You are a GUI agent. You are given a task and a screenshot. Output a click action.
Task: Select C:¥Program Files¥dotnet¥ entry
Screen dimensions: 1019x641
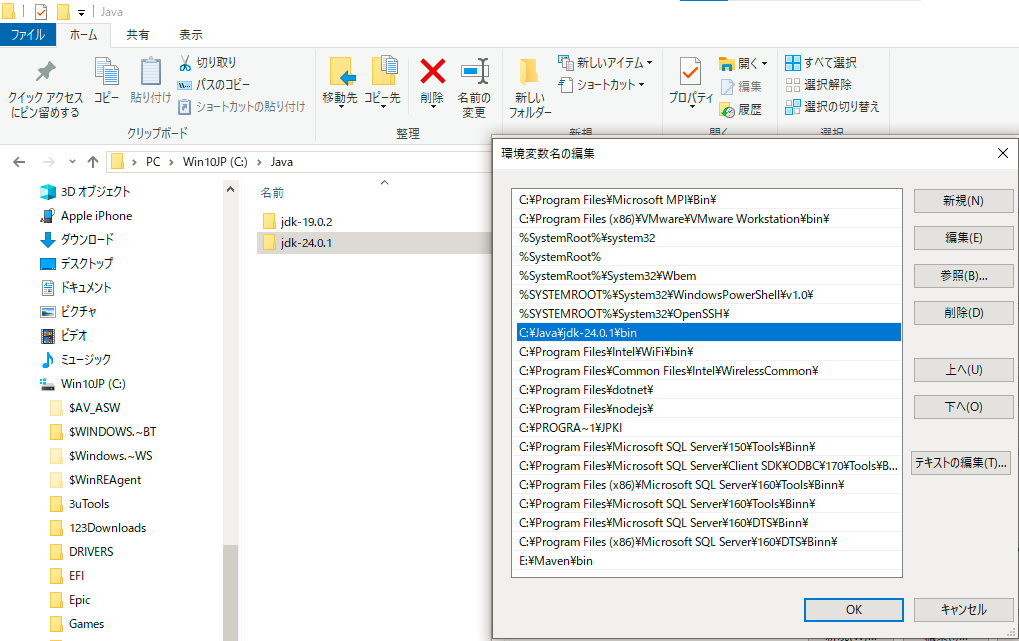[x=708, y=390]
